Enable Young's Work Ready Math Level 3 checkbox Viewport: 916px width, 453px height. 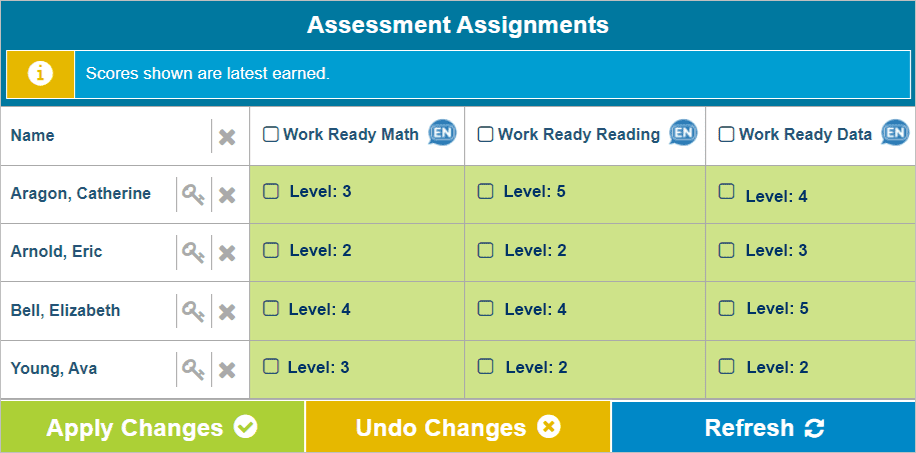click(270, 366)
